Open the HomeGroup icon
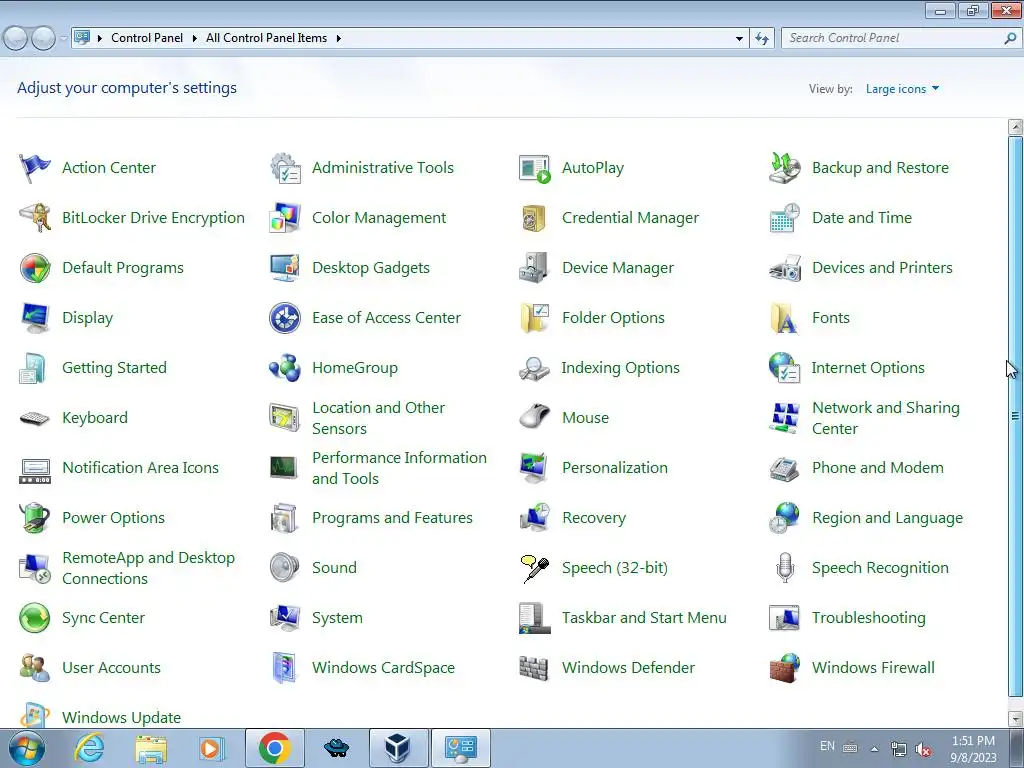This screenshot has height=768, width=1024. (285, 368)
